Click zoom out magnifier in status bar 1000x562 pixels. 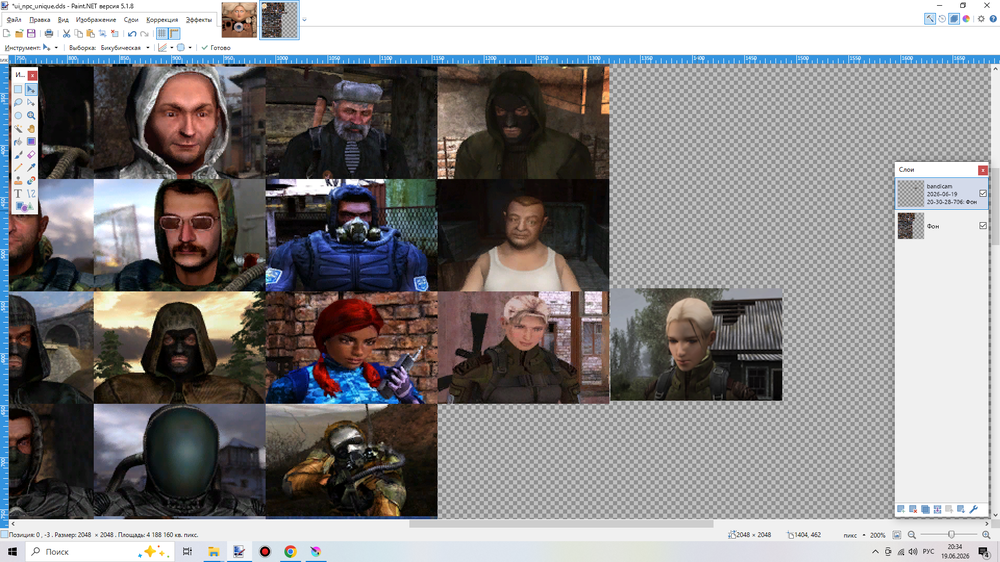[x=912, y=535]
